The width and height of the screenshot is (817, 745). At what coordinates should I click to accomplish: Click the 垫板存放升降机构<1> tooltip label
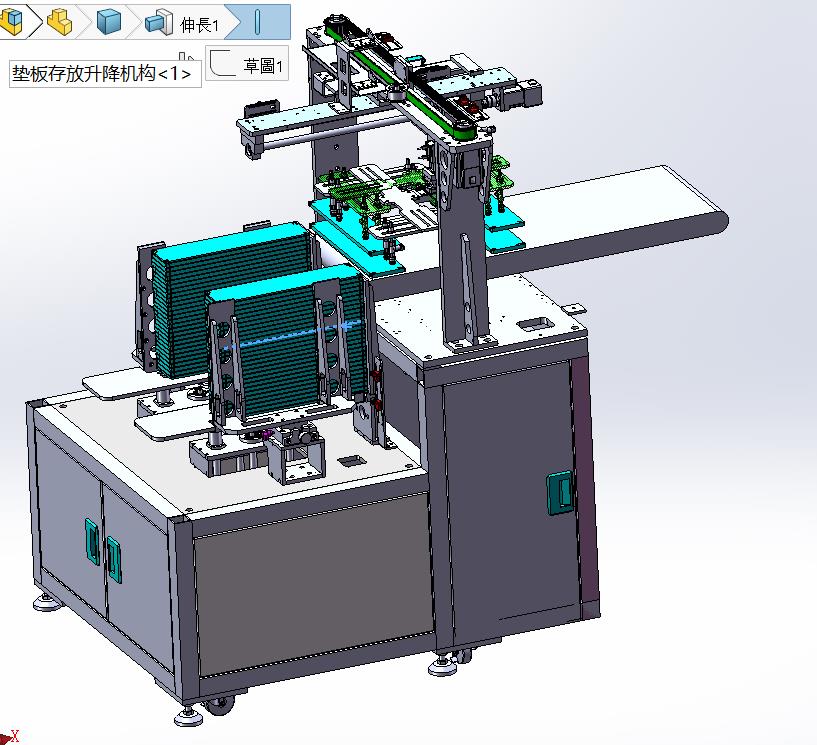point(105,74)
